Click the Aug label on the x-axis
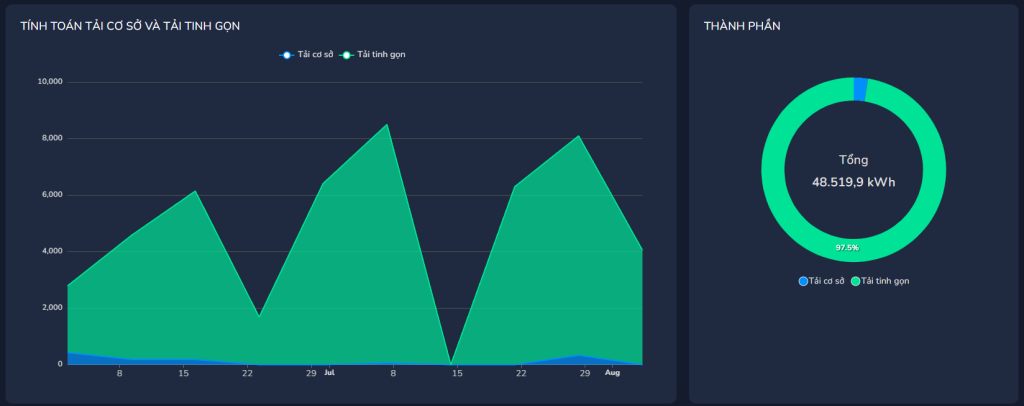1024x406 pixels. [x=613, y=373]
